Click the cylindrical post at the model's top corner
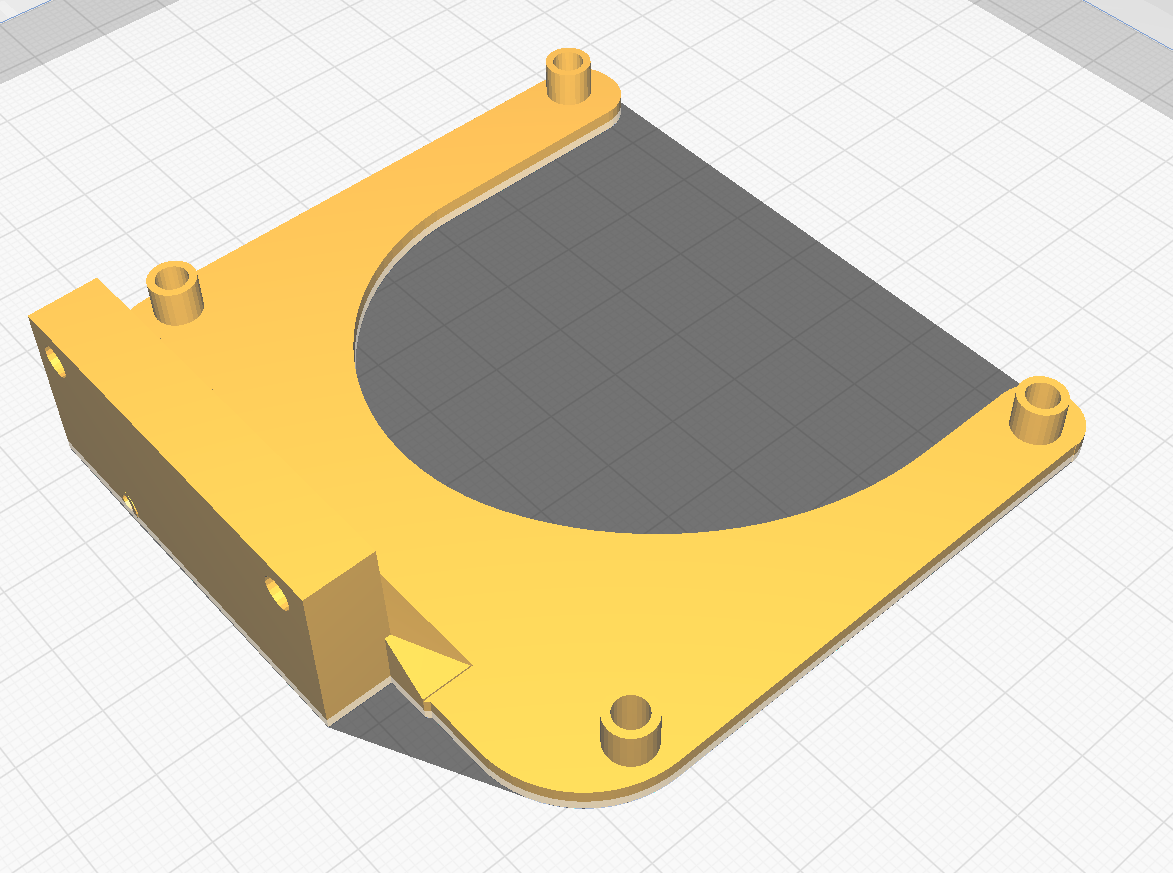This screenshot has width=1173, height=873. point(569,76)
